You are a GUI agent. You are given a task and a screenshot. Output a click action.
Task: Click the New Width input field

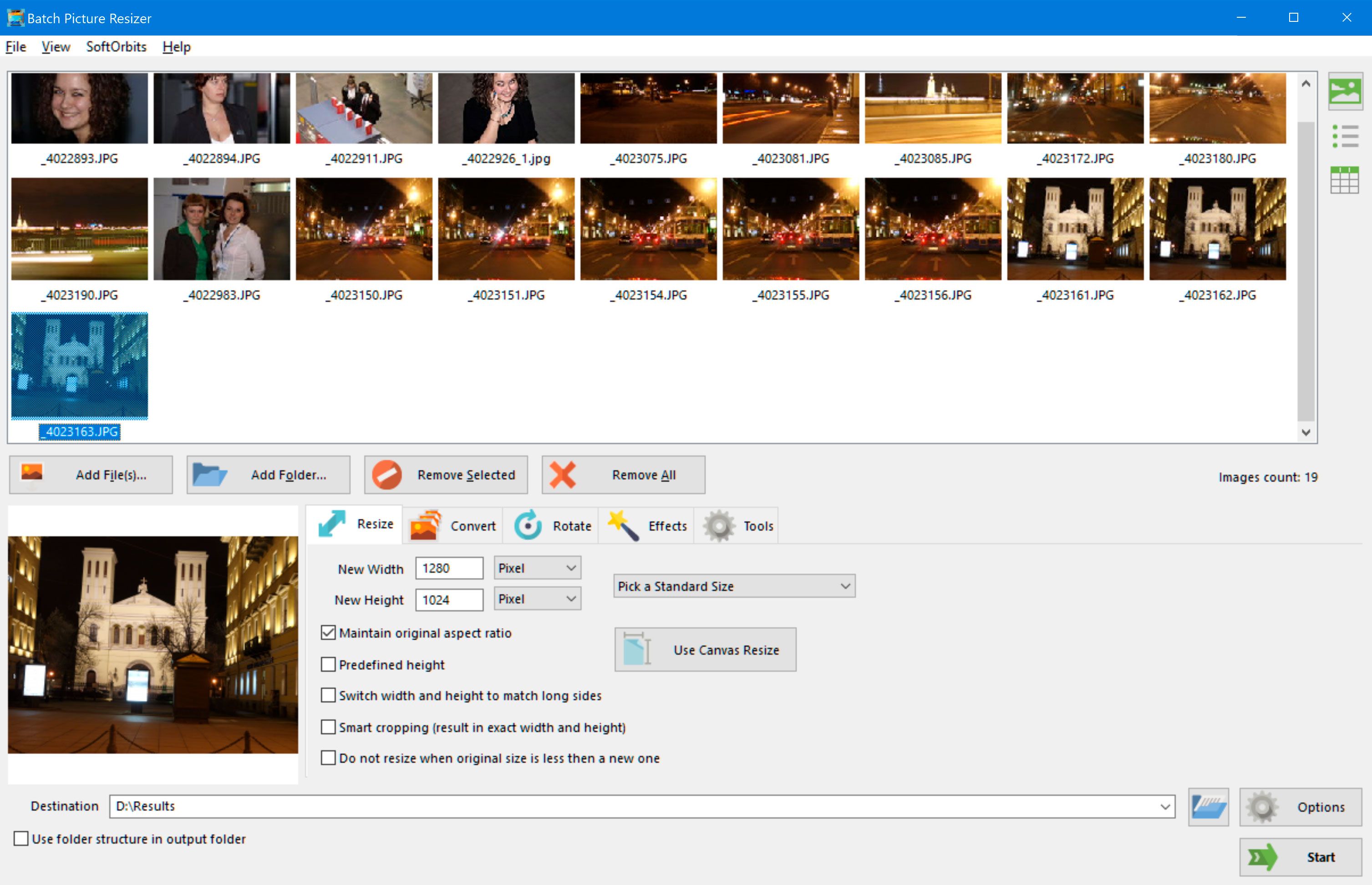pyautogui.click(x=449, y=568)
